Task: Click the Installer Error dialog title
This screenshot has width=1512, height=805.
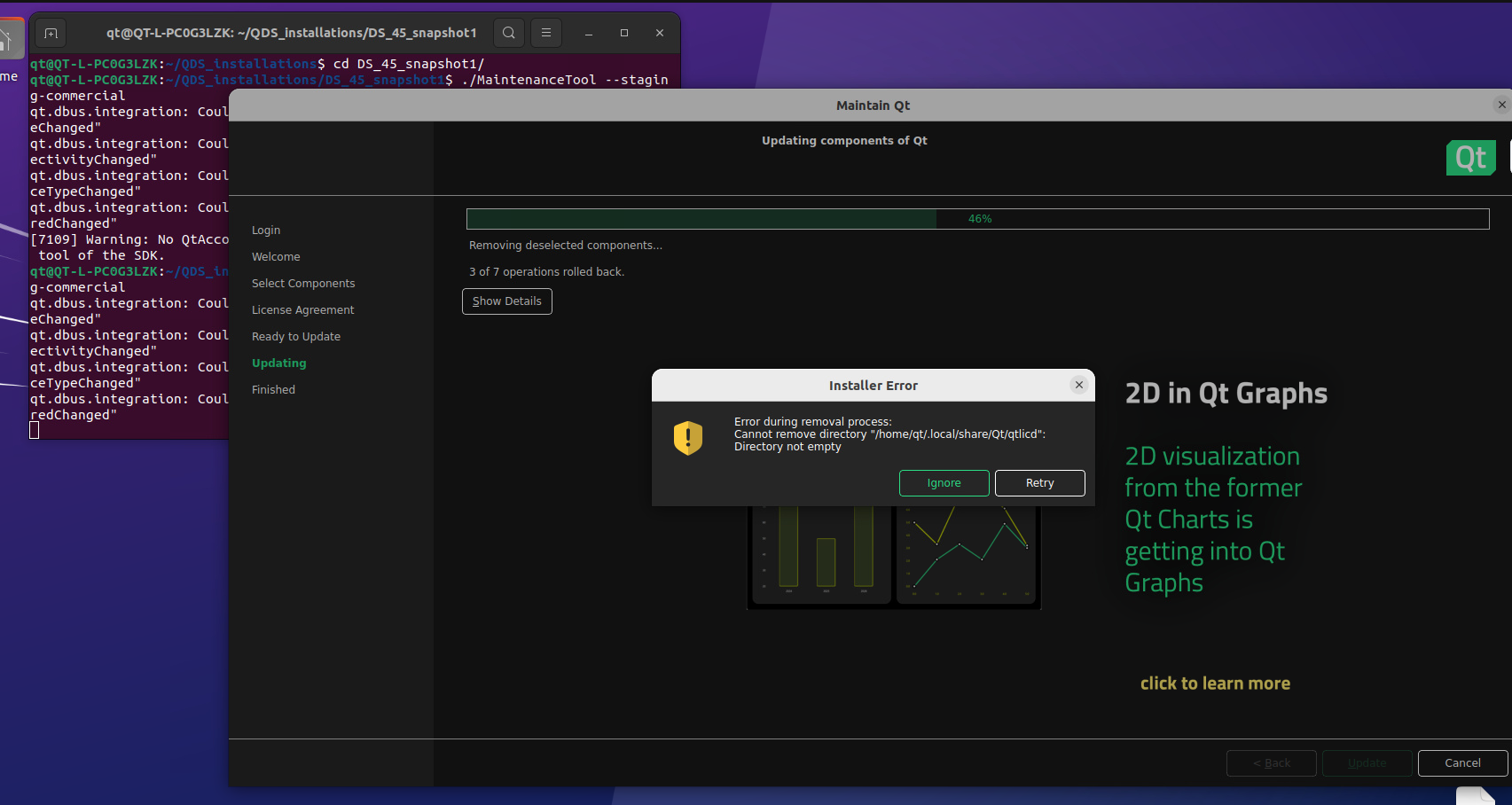Action: (x=873, y=386)
